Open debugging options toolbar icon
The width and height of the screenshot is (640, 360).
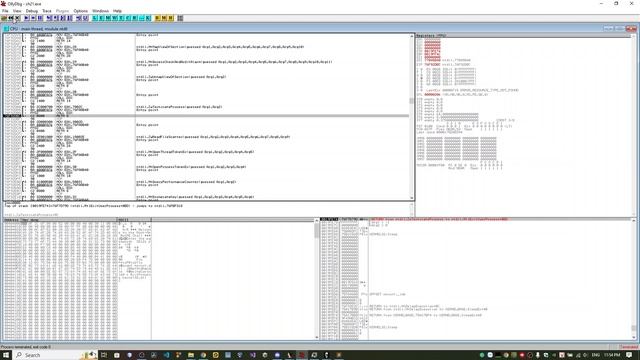click(180, 18)
